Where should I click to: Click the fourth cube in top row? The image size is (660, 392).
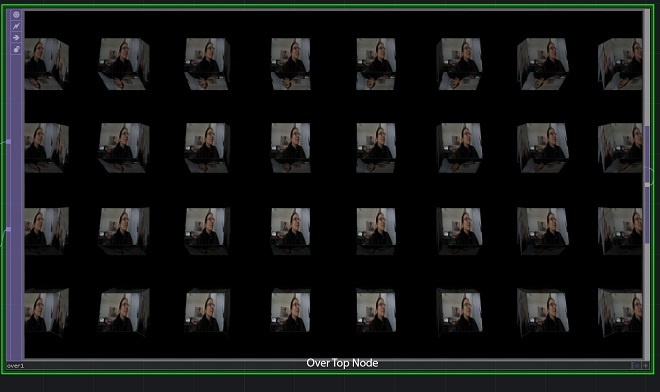click(290, 64)
